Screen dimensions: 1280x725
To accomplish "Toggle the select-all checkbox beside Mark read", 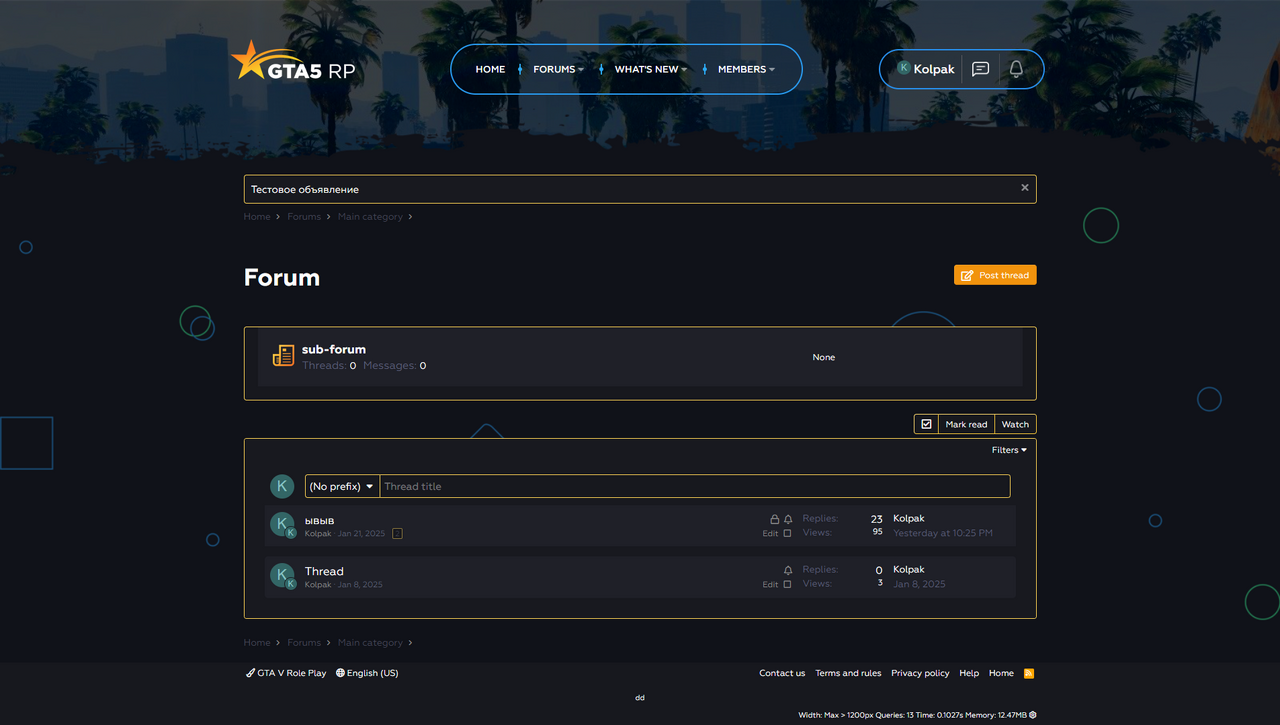I will pyautogui.click(x=926, y=424).
